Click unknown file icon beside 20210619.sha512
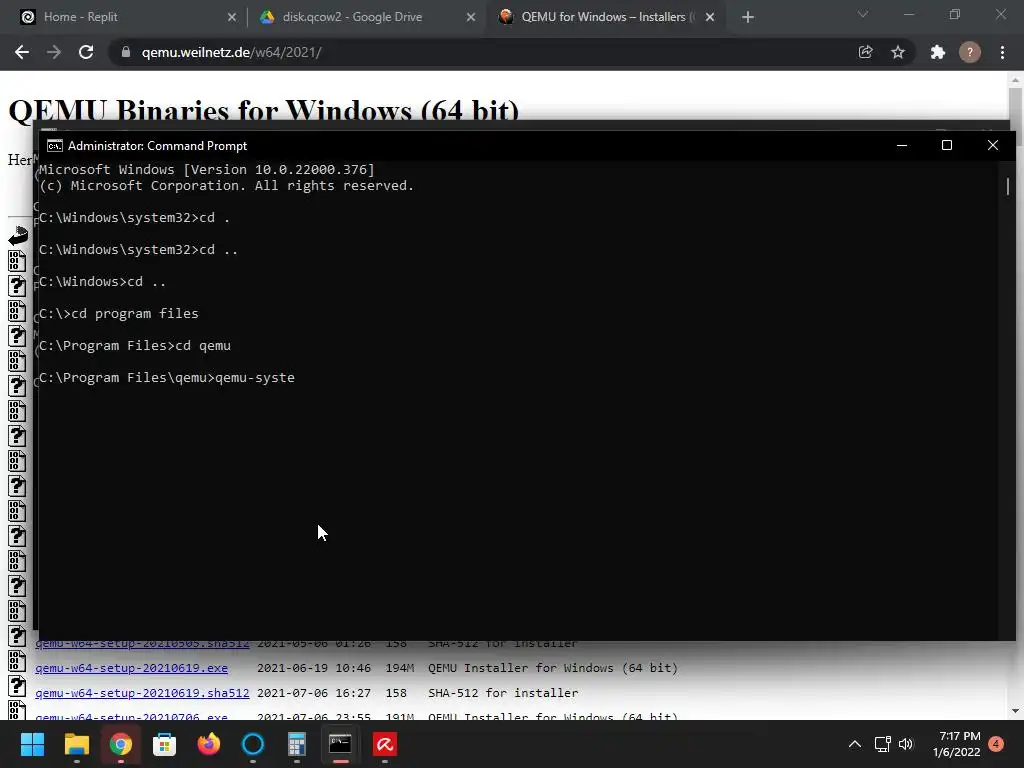1024x768 pixels. (x=17, y=686)
